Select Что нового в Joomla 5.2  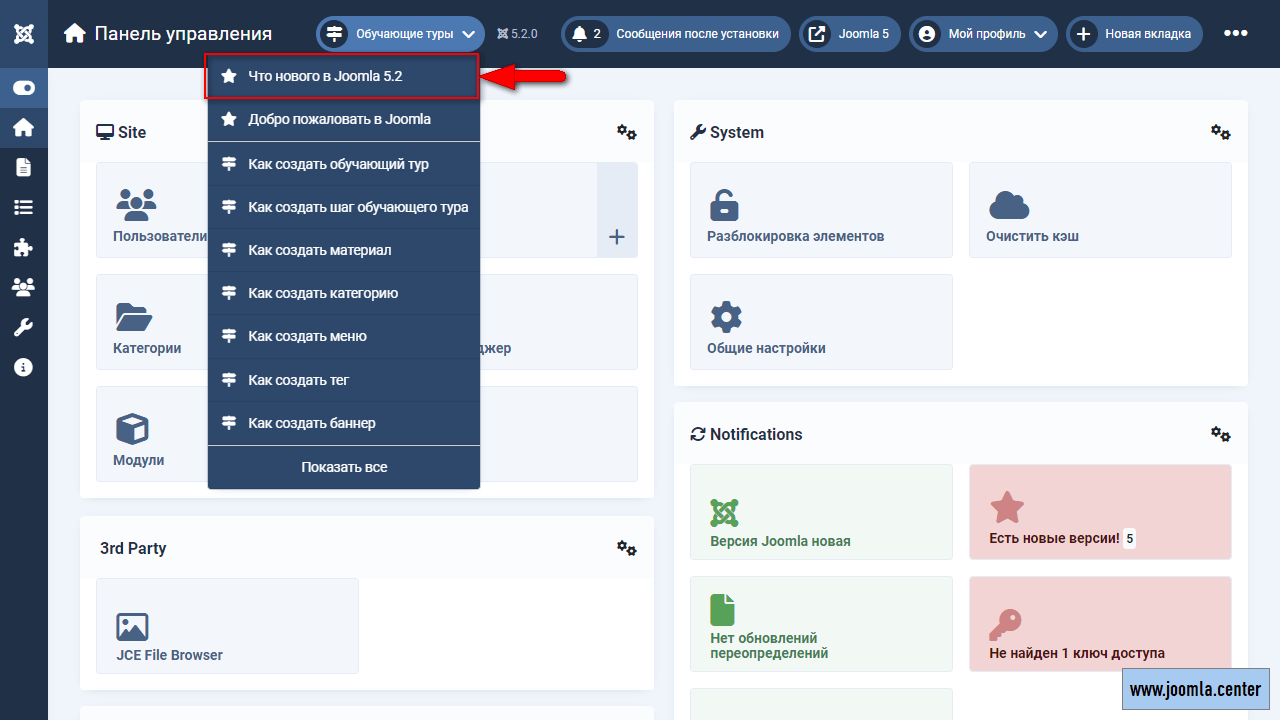coord(343,76)
